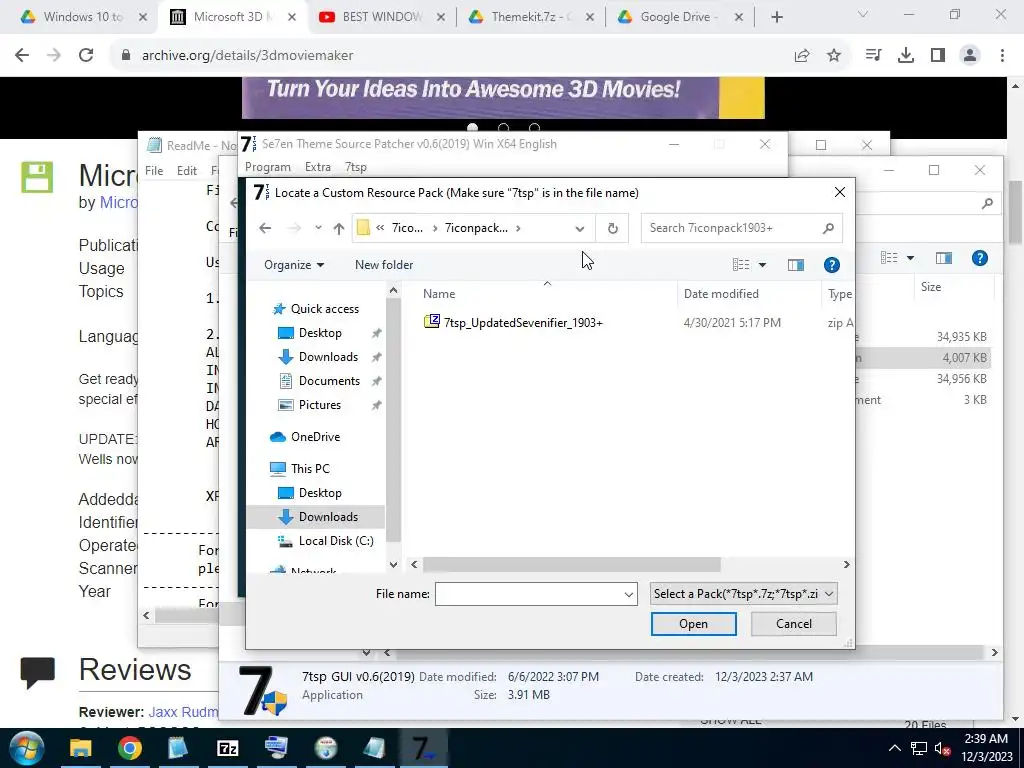Switch to BEST WINDOW YouTube tab

pos(382,18)
